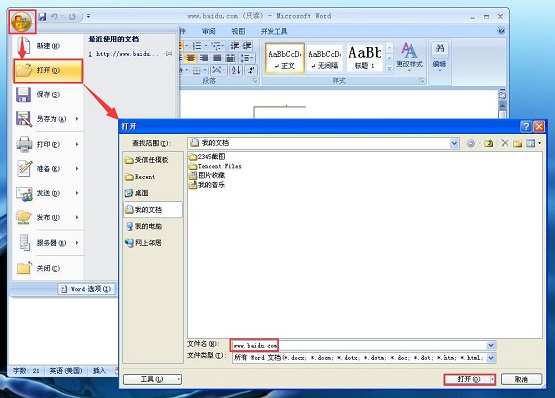555x398 pixels.
Task: Expand the 准备 submenu arrow
Action: [77, 169]
